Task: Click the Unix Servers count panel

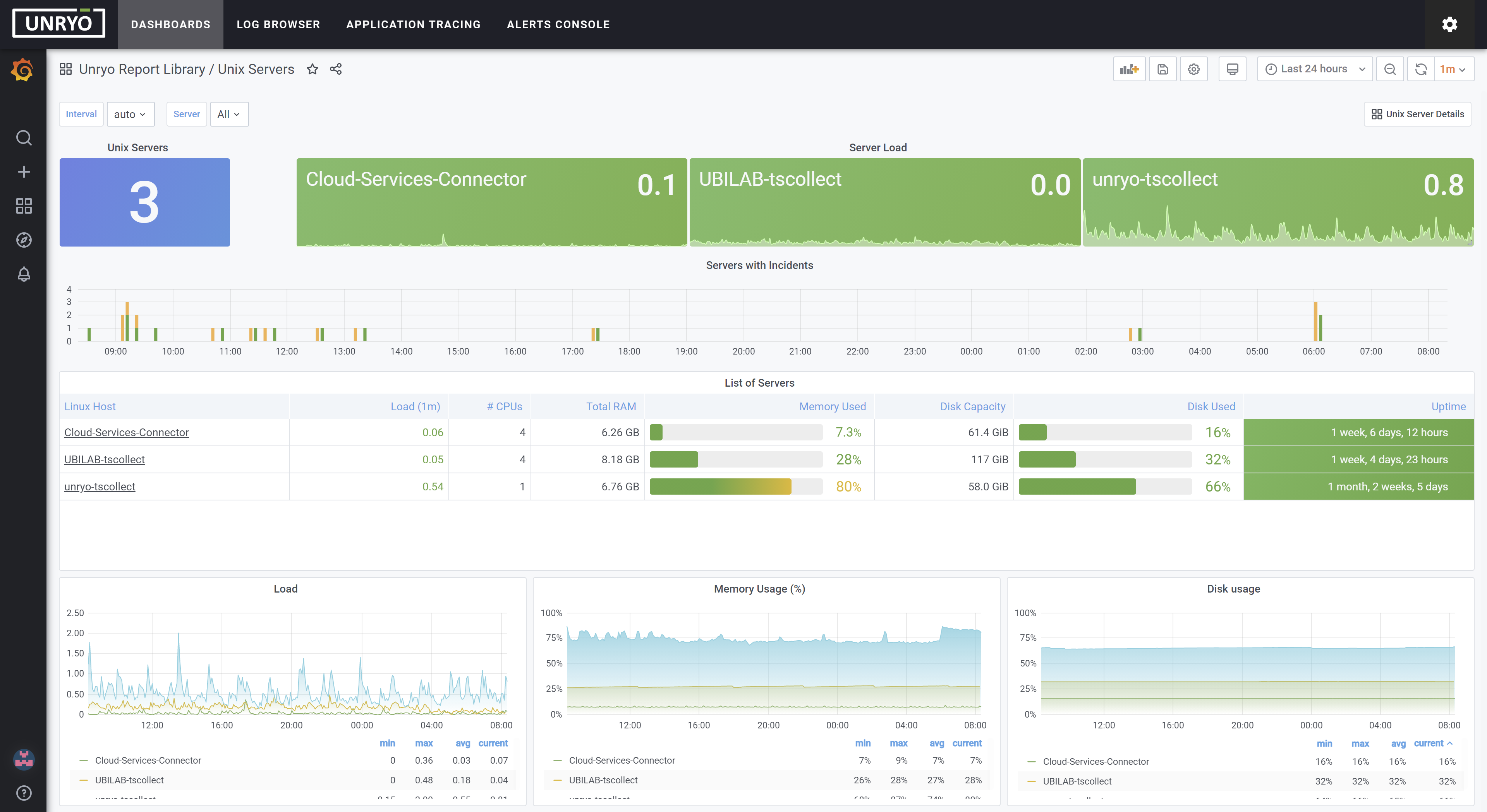Action: (145, 202)
